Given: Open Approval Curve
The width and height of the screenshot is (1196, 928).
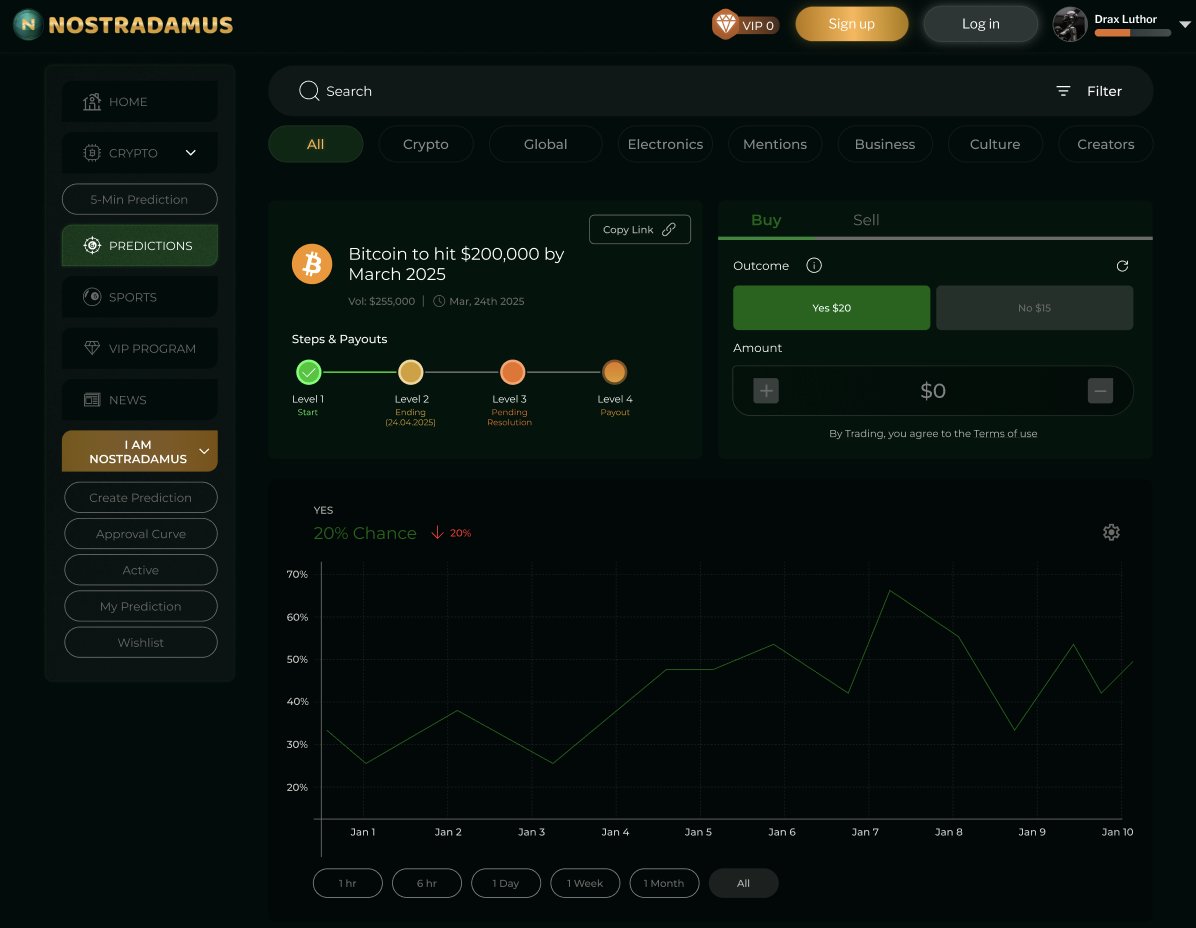Looking at the screenshot, I should (x=140, y=534).
